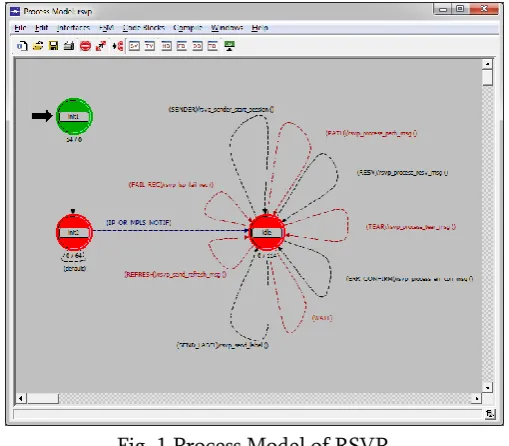Click the (default) label under init2

point(75,268)
